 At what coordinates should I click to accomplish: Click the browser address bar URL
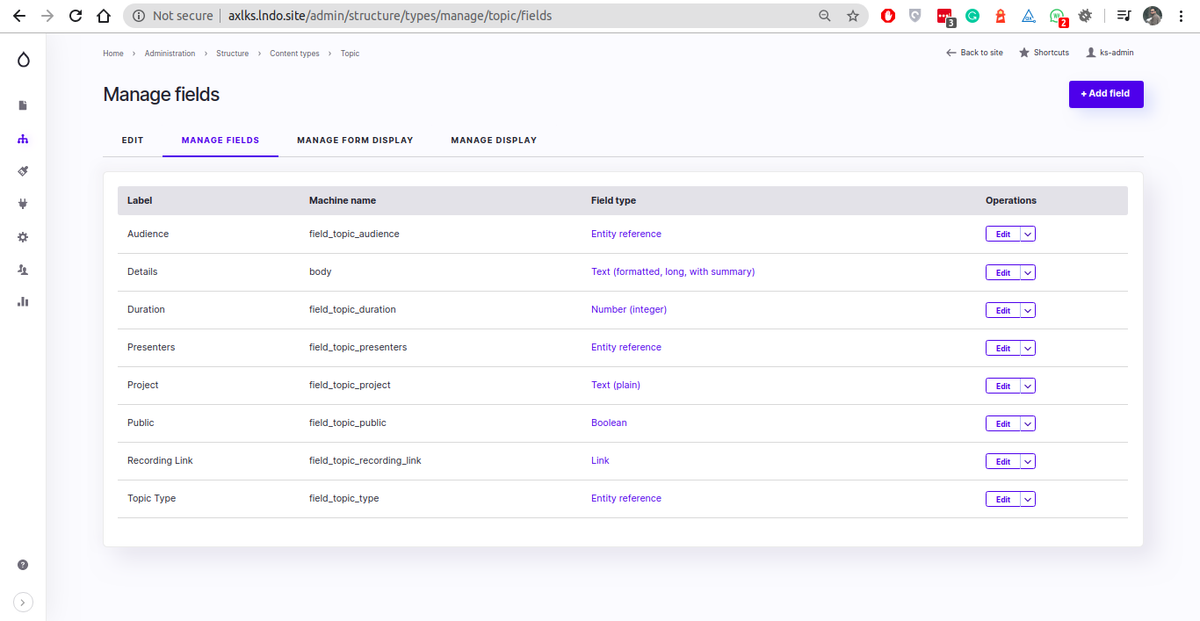[390, 16]
